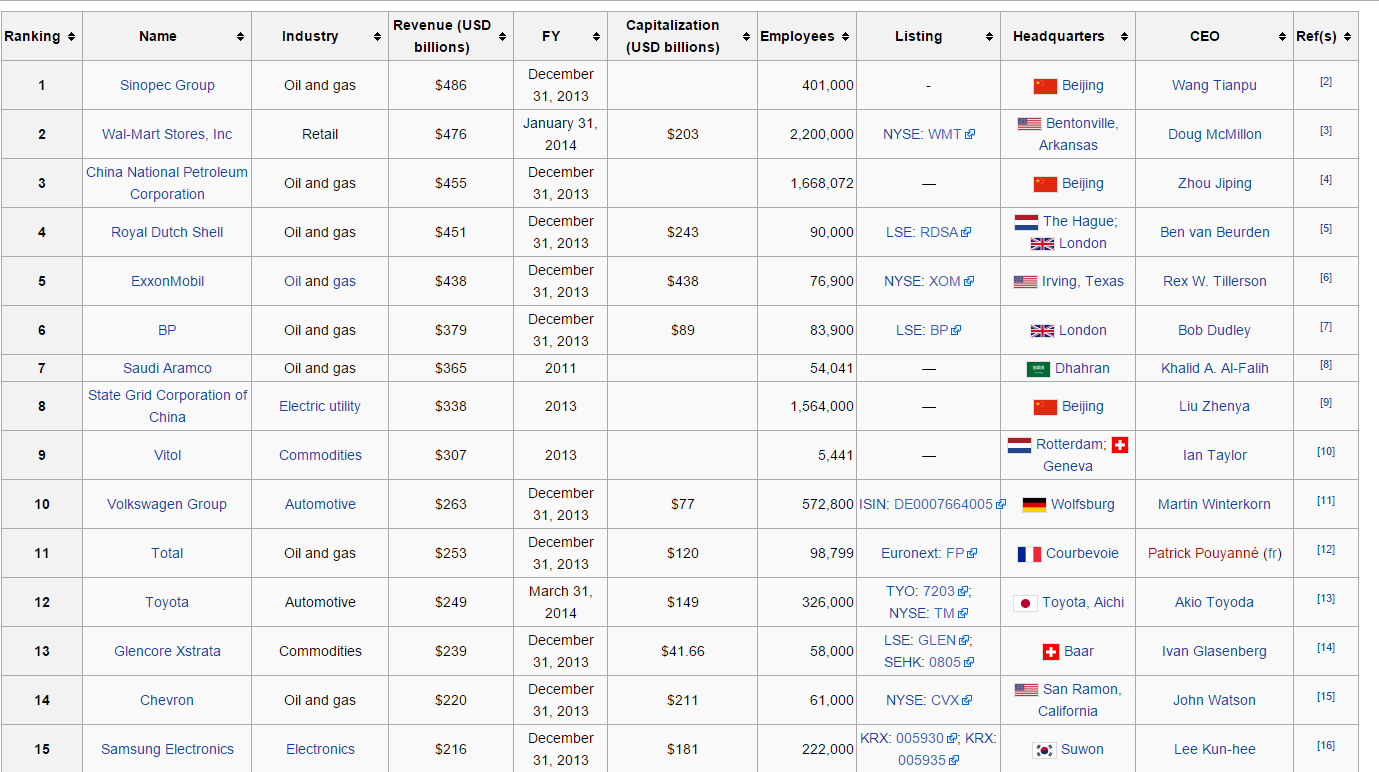Open Geneva headquarters link
1379x772 pixels.
pos(1068,466)
